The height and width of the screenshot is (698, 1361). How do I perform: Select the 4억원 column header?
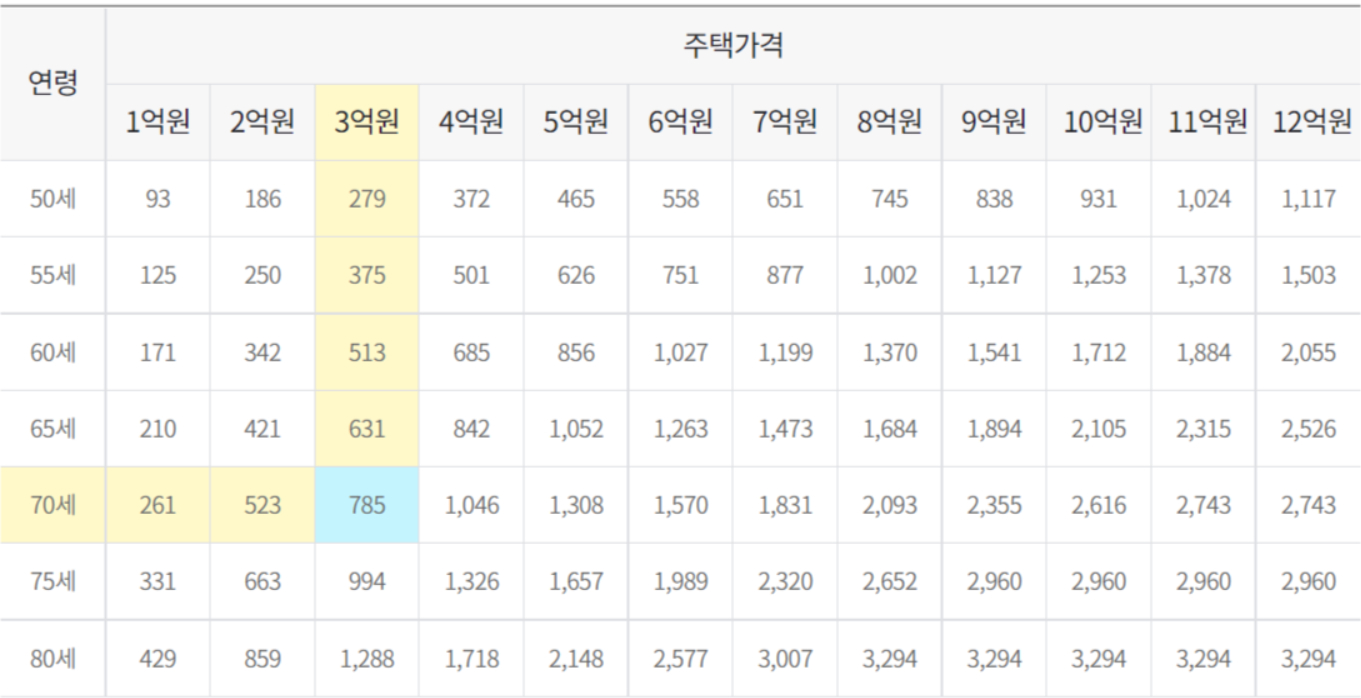[471, 122]
